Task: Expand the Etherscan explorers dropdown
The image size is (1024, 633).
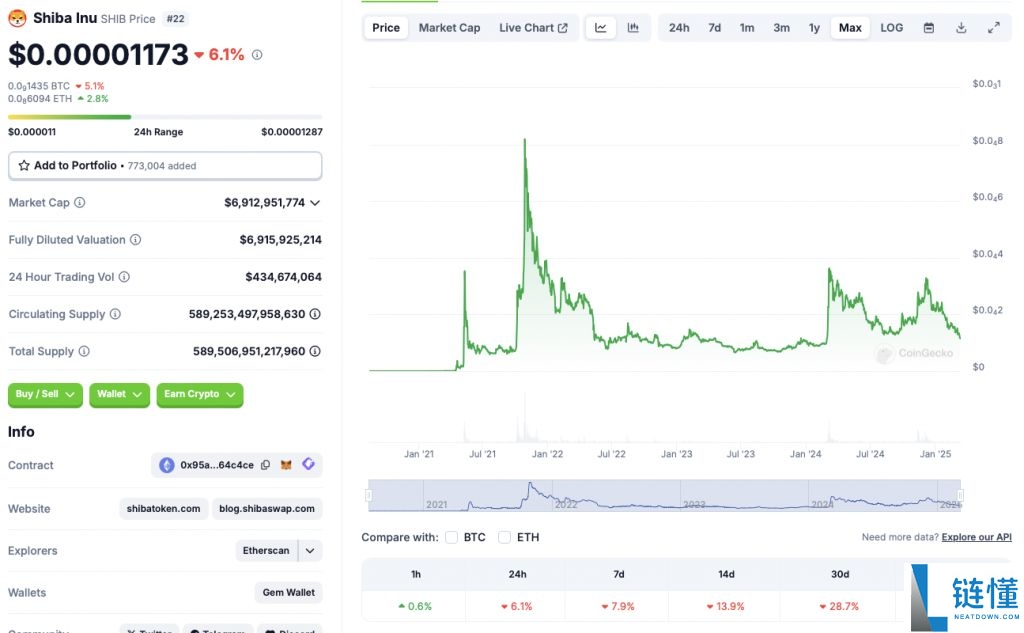Action: coord(310,551)
